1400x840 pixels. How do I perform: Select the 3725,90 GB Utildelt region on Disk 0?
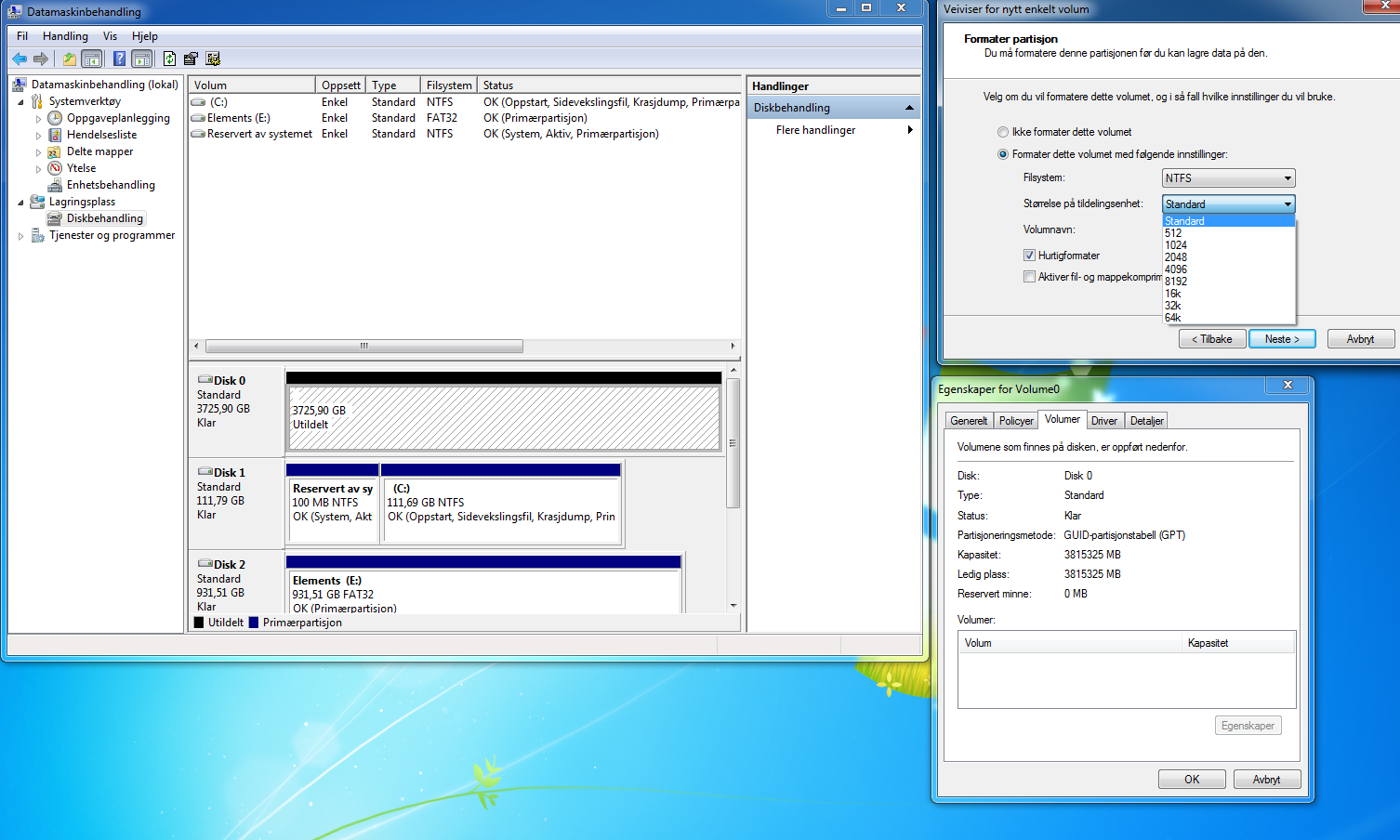(503, 418)
